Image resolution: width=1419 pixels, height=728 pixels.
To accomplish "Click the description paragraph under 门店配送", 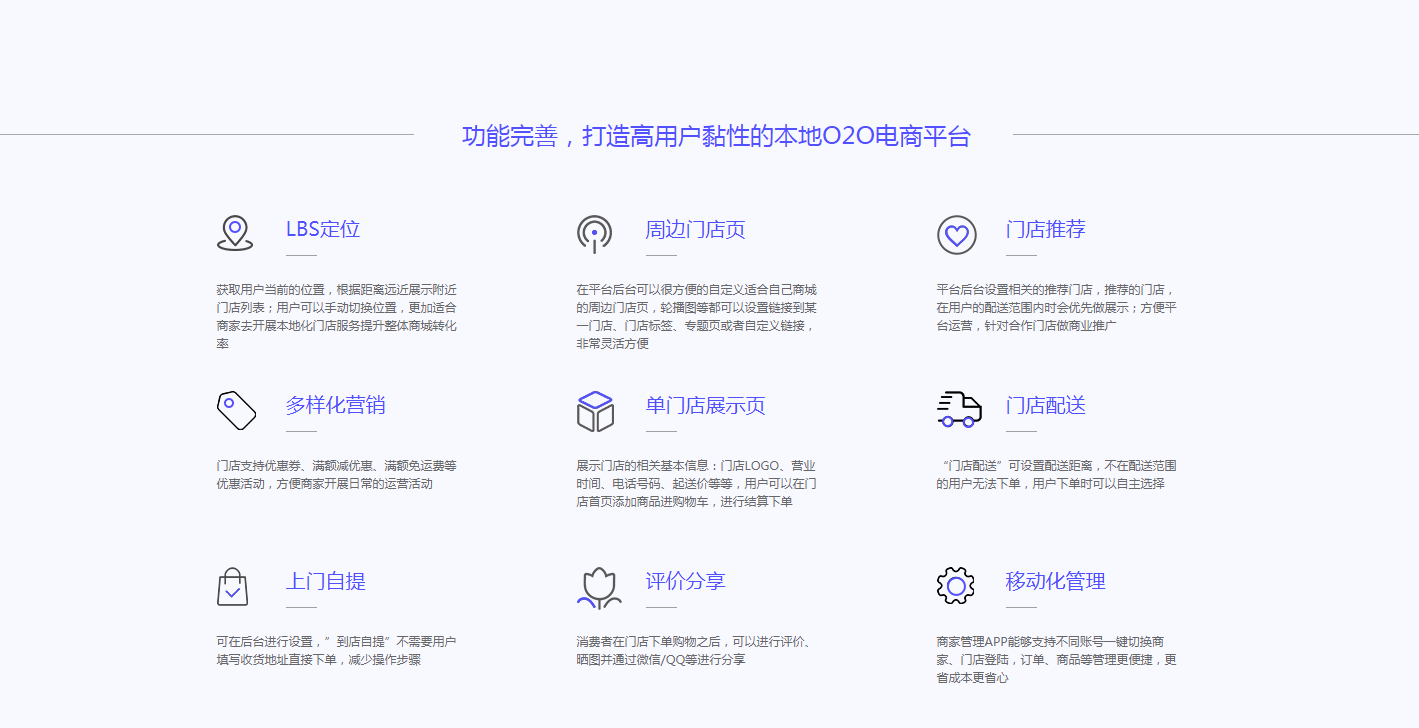I will [x=1056, y=475].
